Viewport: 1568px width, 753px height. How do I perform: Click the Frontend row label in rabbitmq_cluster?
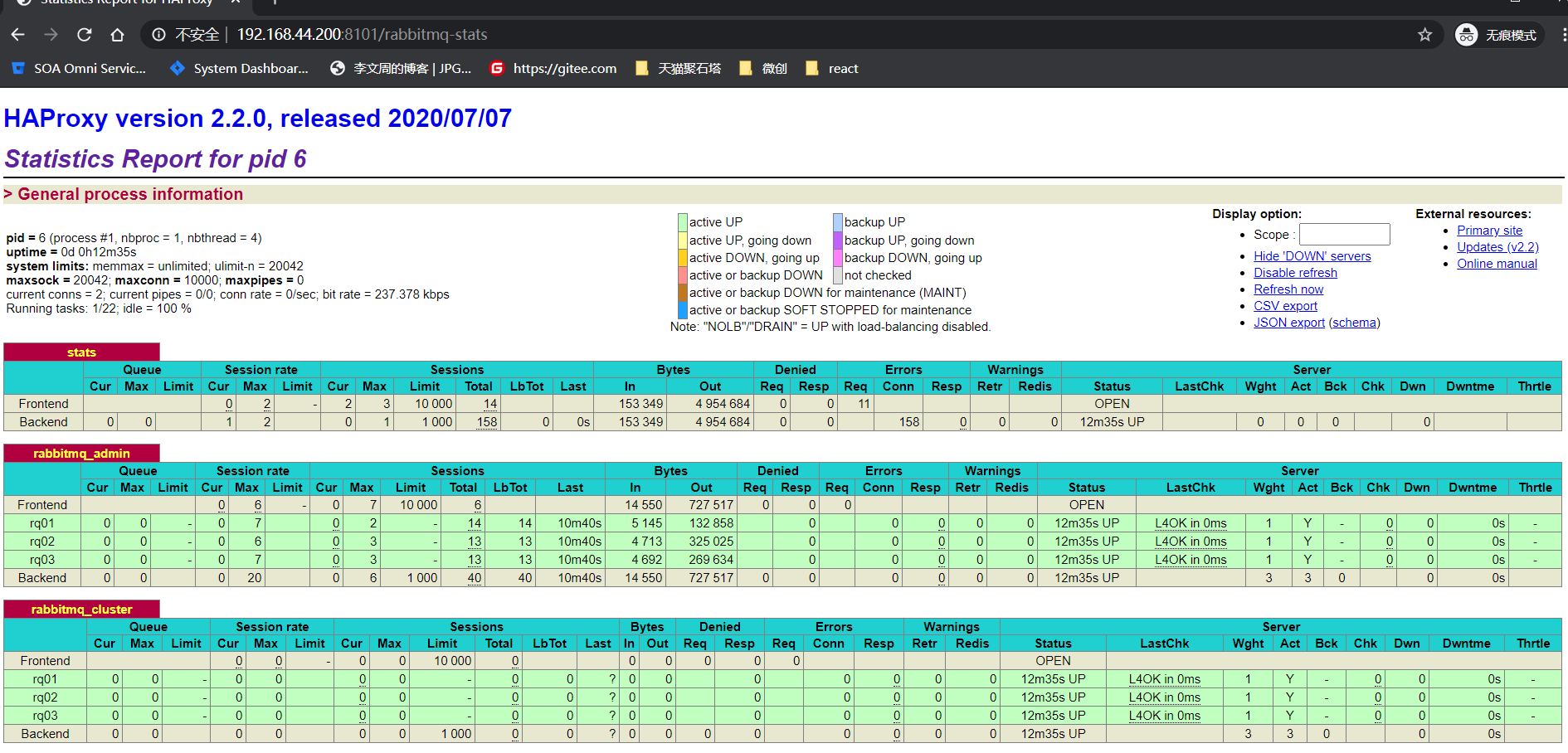pyautogui.click(x=46, y=661)
